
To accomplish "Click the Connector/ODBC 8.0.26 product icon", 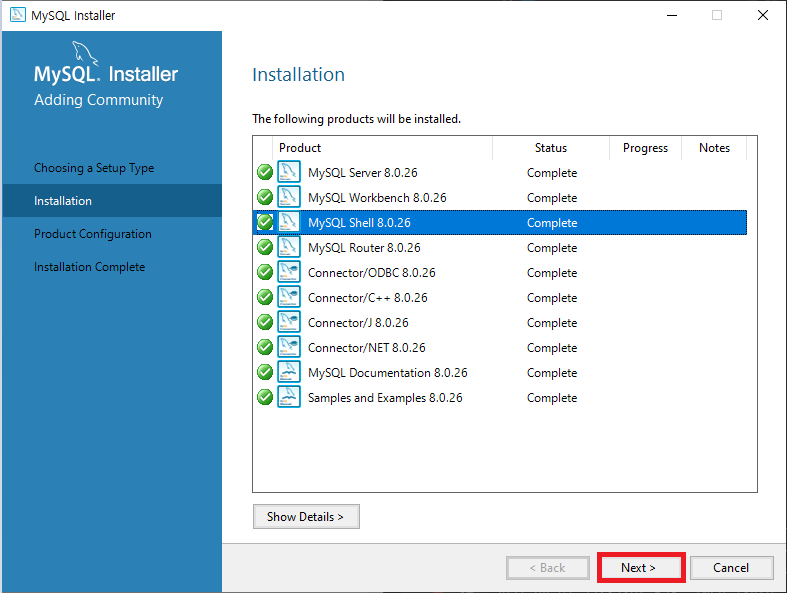I will 289,272.
